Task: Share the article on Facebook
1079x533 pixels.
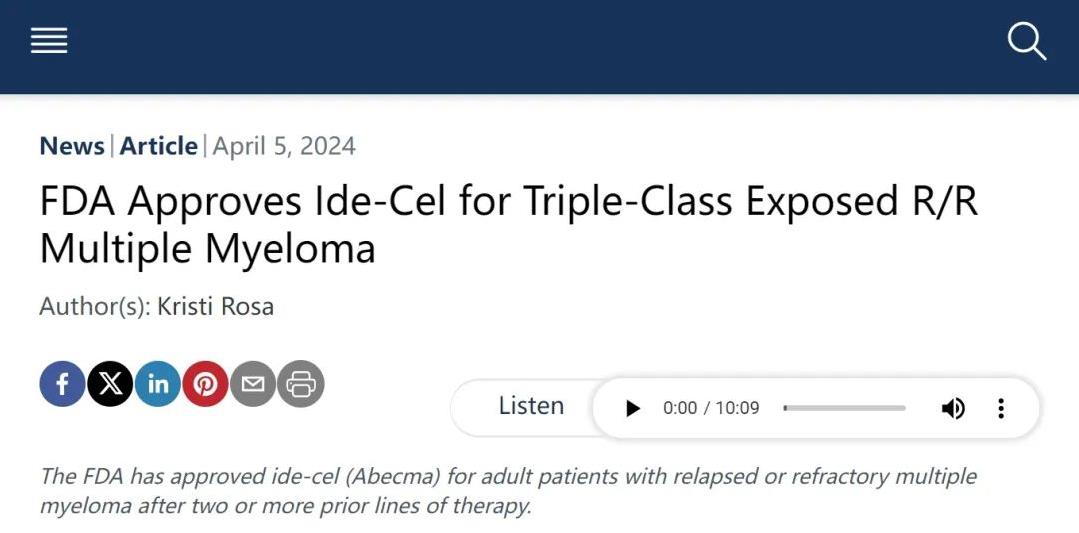Action: tap(62, 384)
